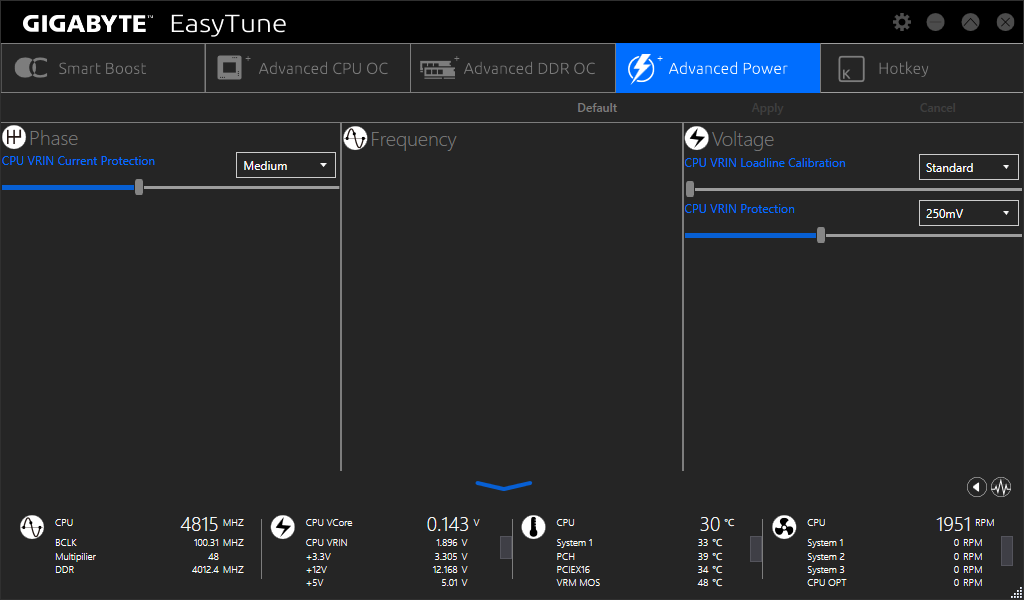
Task: Open the CPU VRIN Current Protection Medium dropdown
Action: tap(285, 165)
